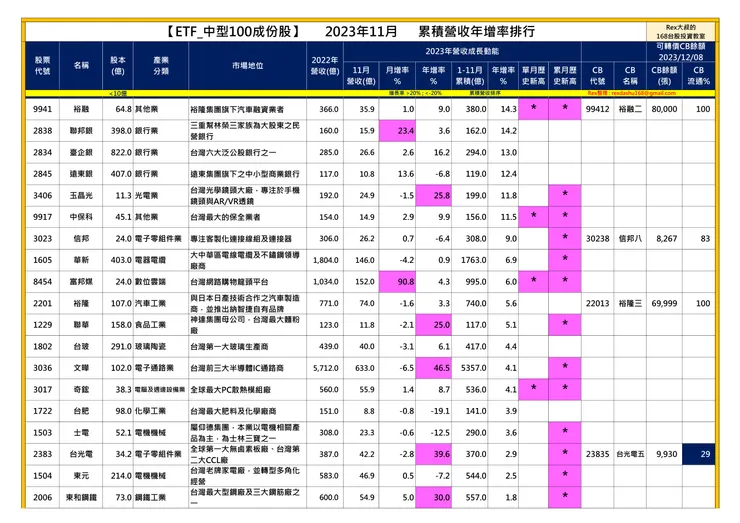This screenshot has width=740, height=523.
Task: Select stock code 3017
Action: tap(42, 390)
